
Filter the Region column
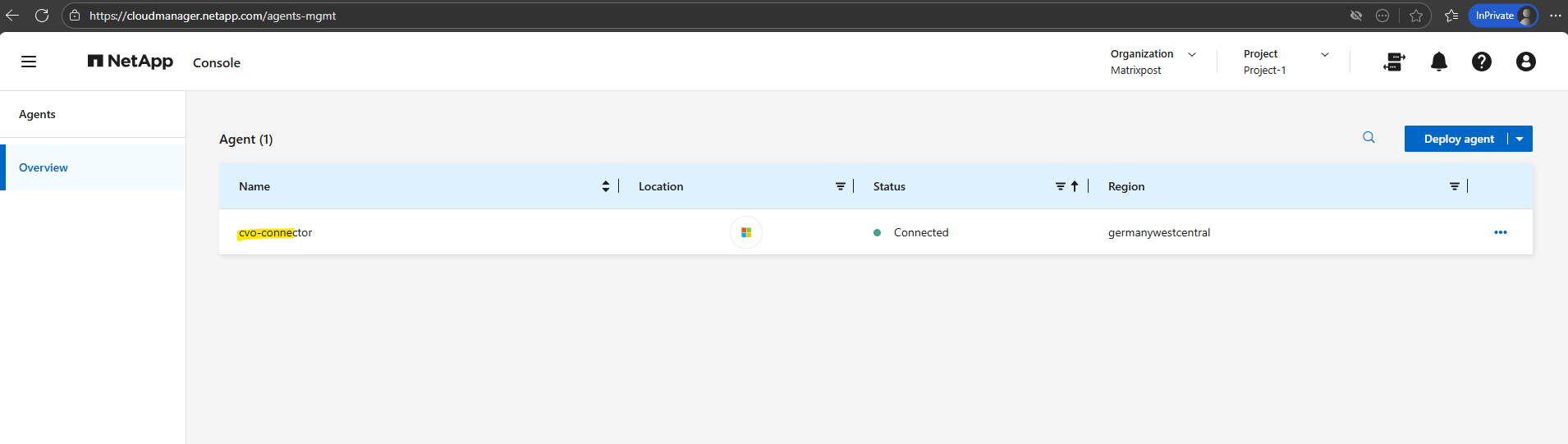click(1454, 186)
